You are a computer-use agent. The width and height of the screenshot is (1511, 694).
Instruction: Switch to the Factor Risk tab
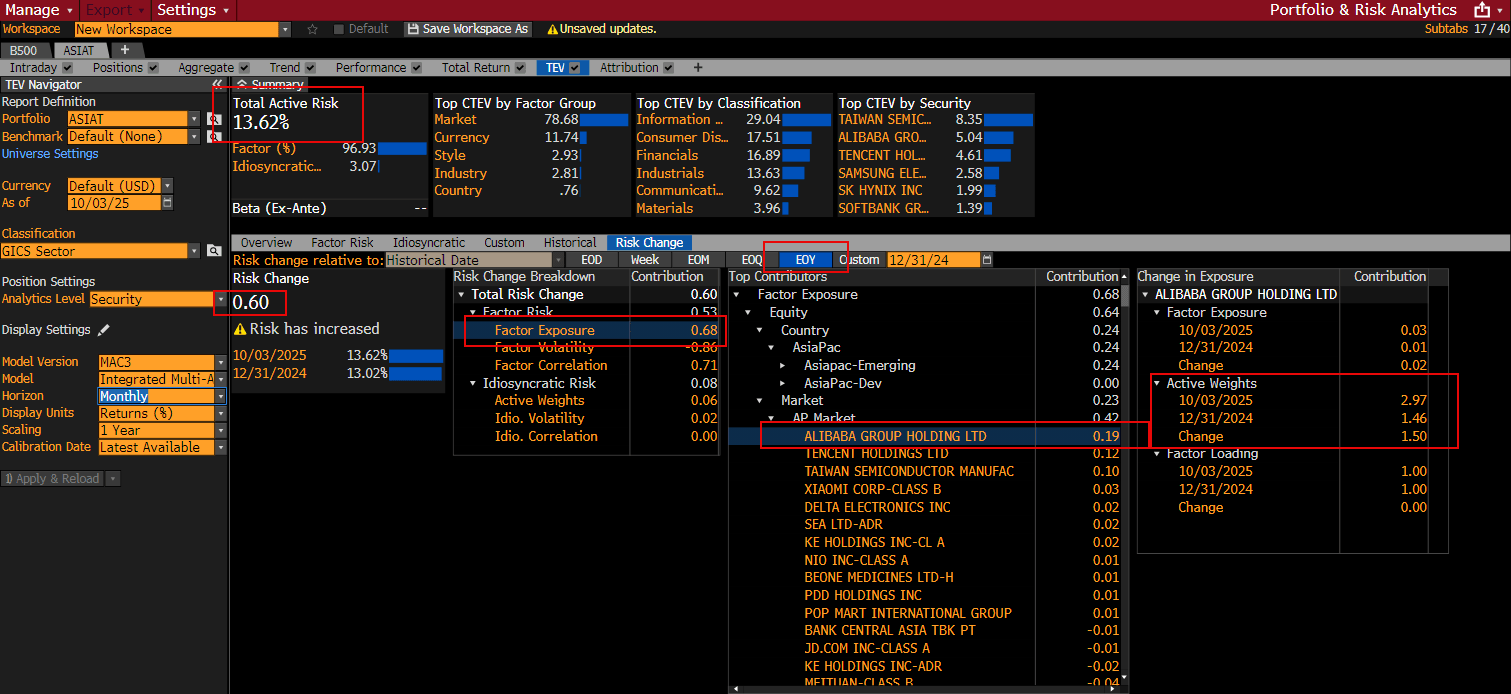tap(342, 243)
